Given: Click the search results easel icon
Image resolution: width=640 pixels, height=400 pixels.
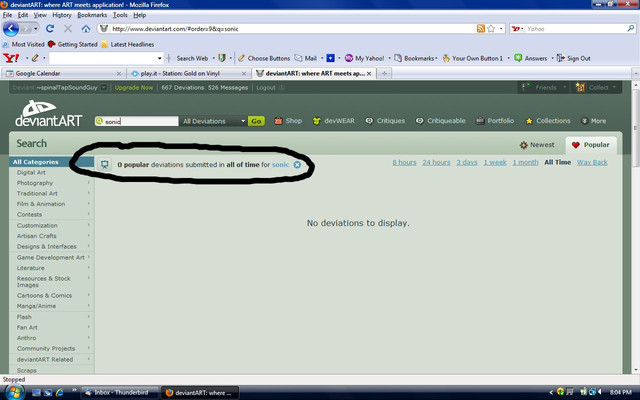Looking at the screenshot, I should pos(105,164).
